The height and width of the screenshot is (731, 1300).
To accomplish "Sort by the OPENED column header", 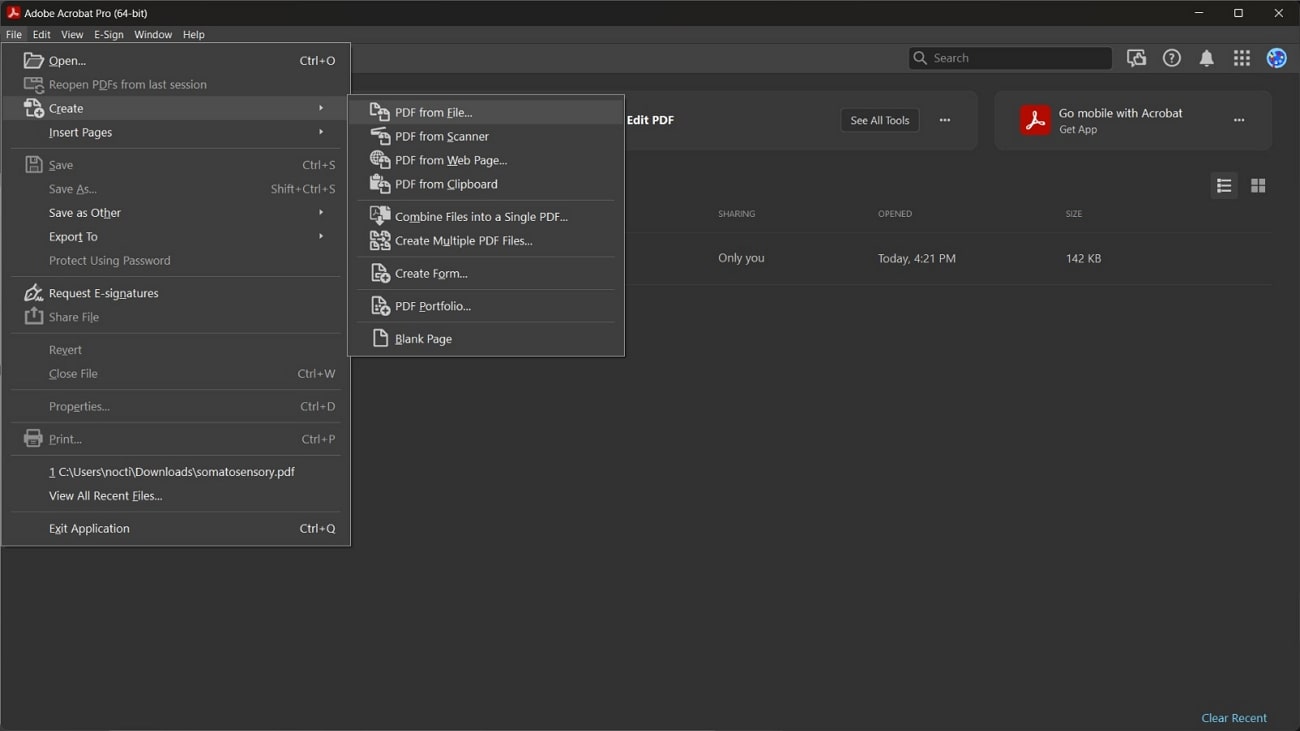I will point(895,214).
